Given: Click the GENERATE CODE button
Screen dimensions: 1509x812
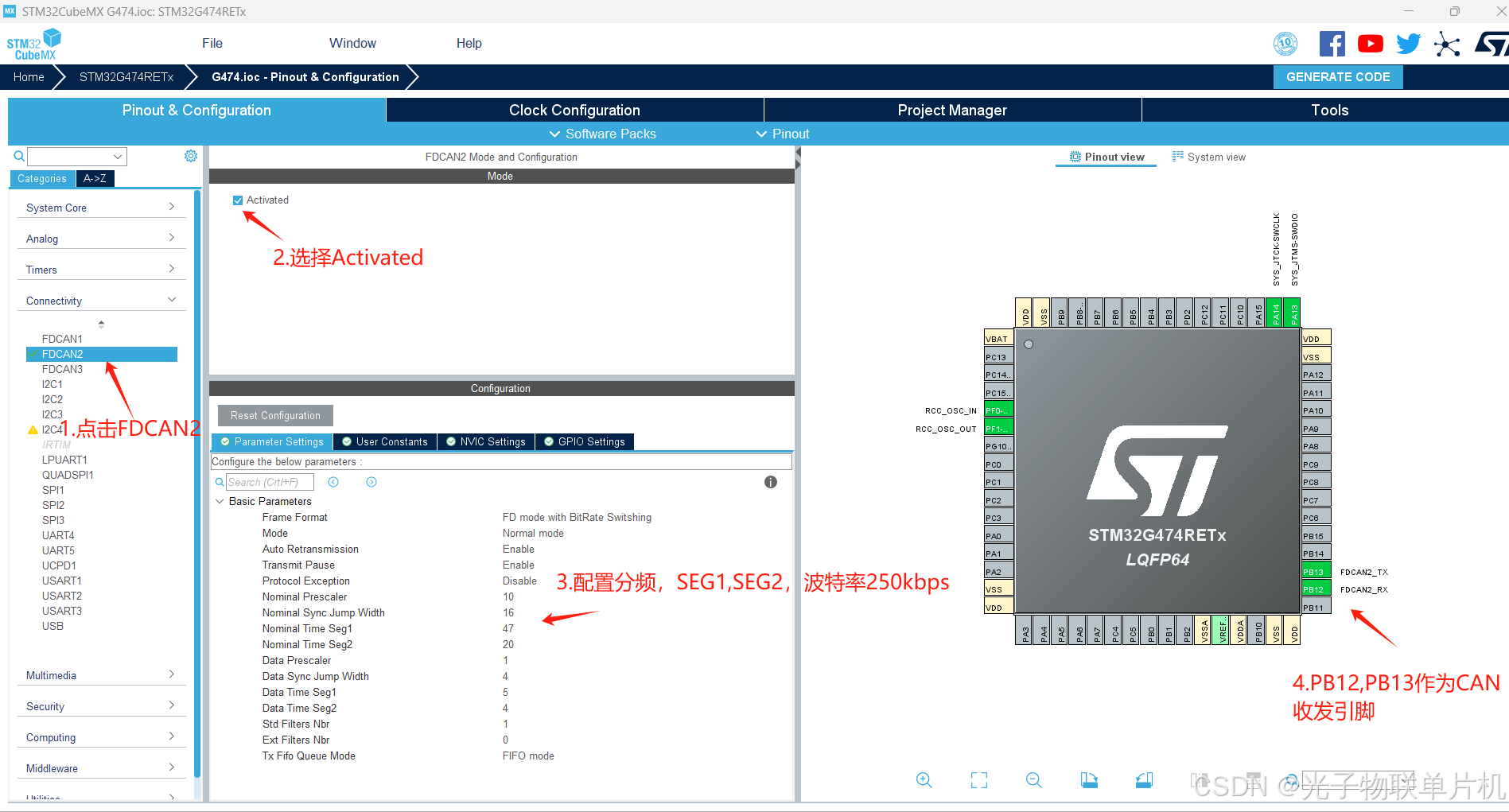Looking at the screenshot, I should pyautogui.click(x=1338, y=77).
